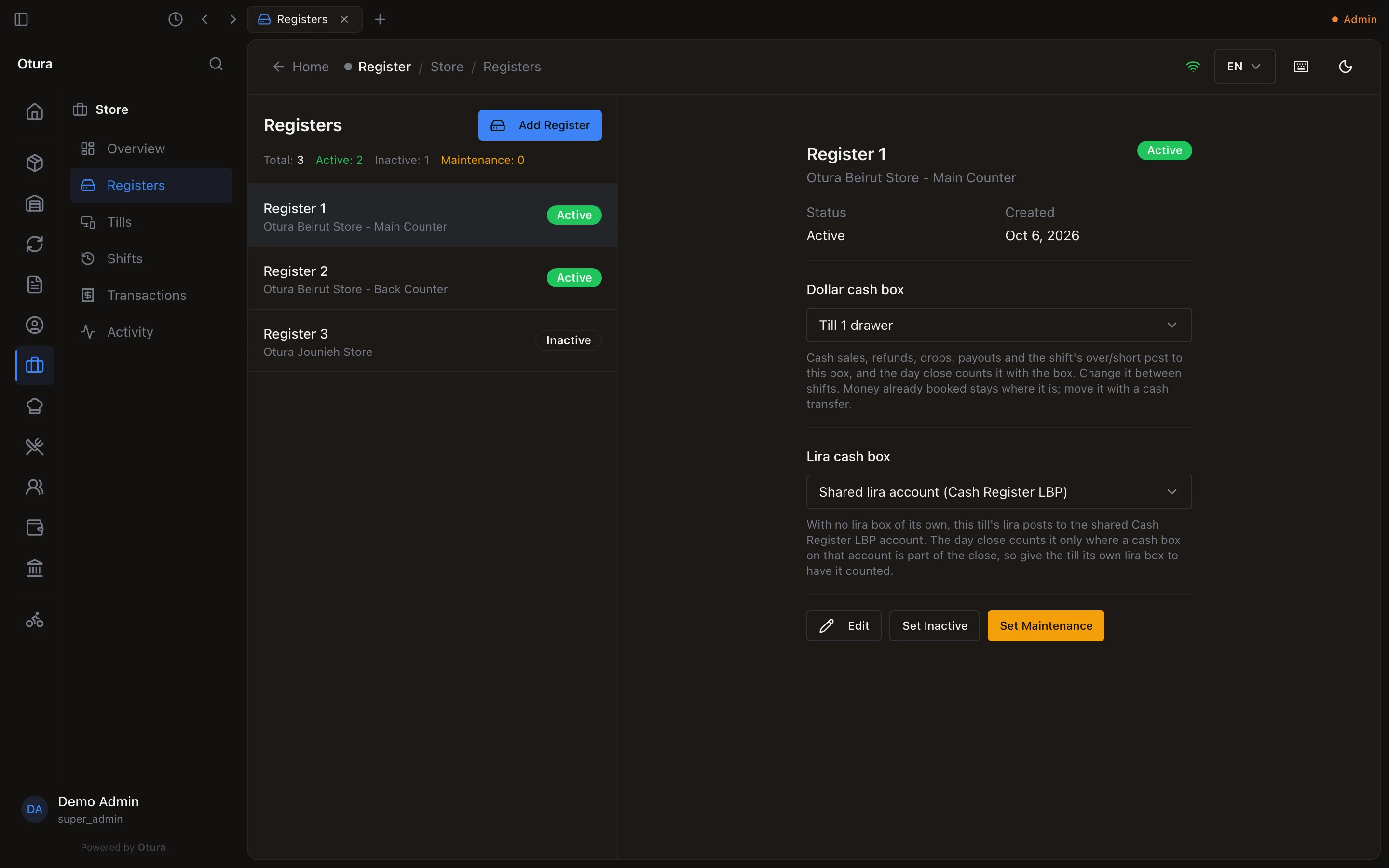Expand the EN language dropdown
1389x868 pixels.
tap(1244, 67)
